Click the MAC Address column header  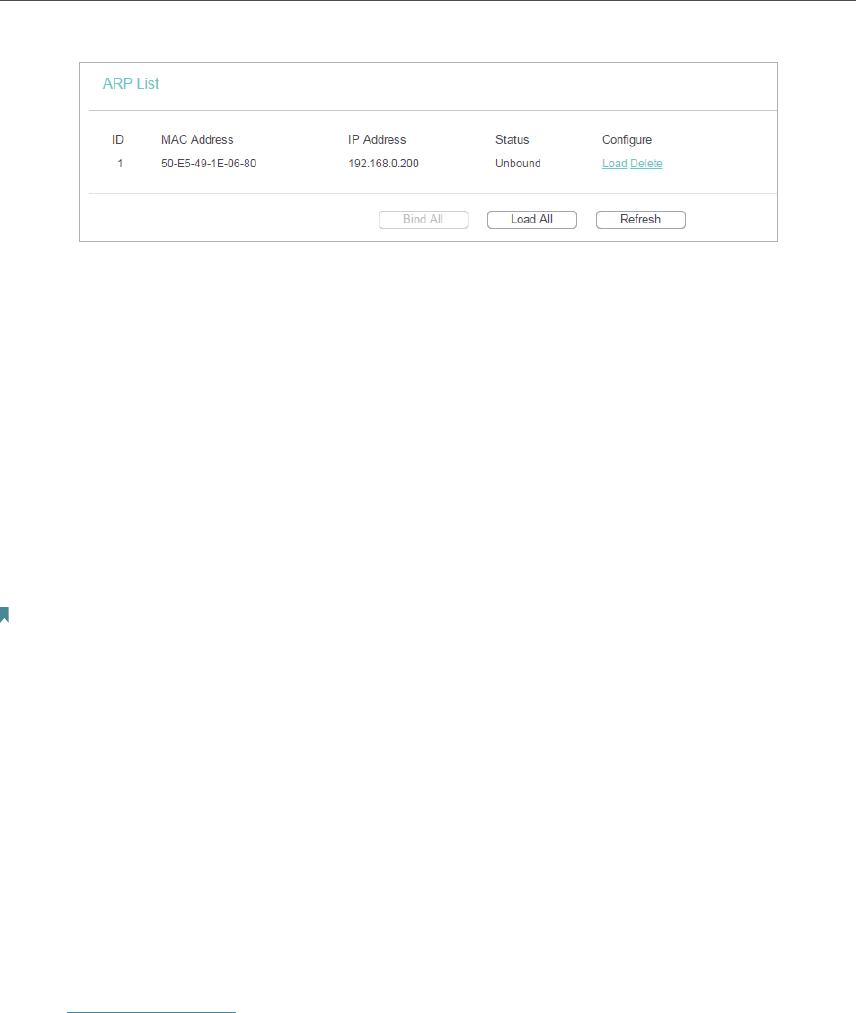(x=197, y=140)
